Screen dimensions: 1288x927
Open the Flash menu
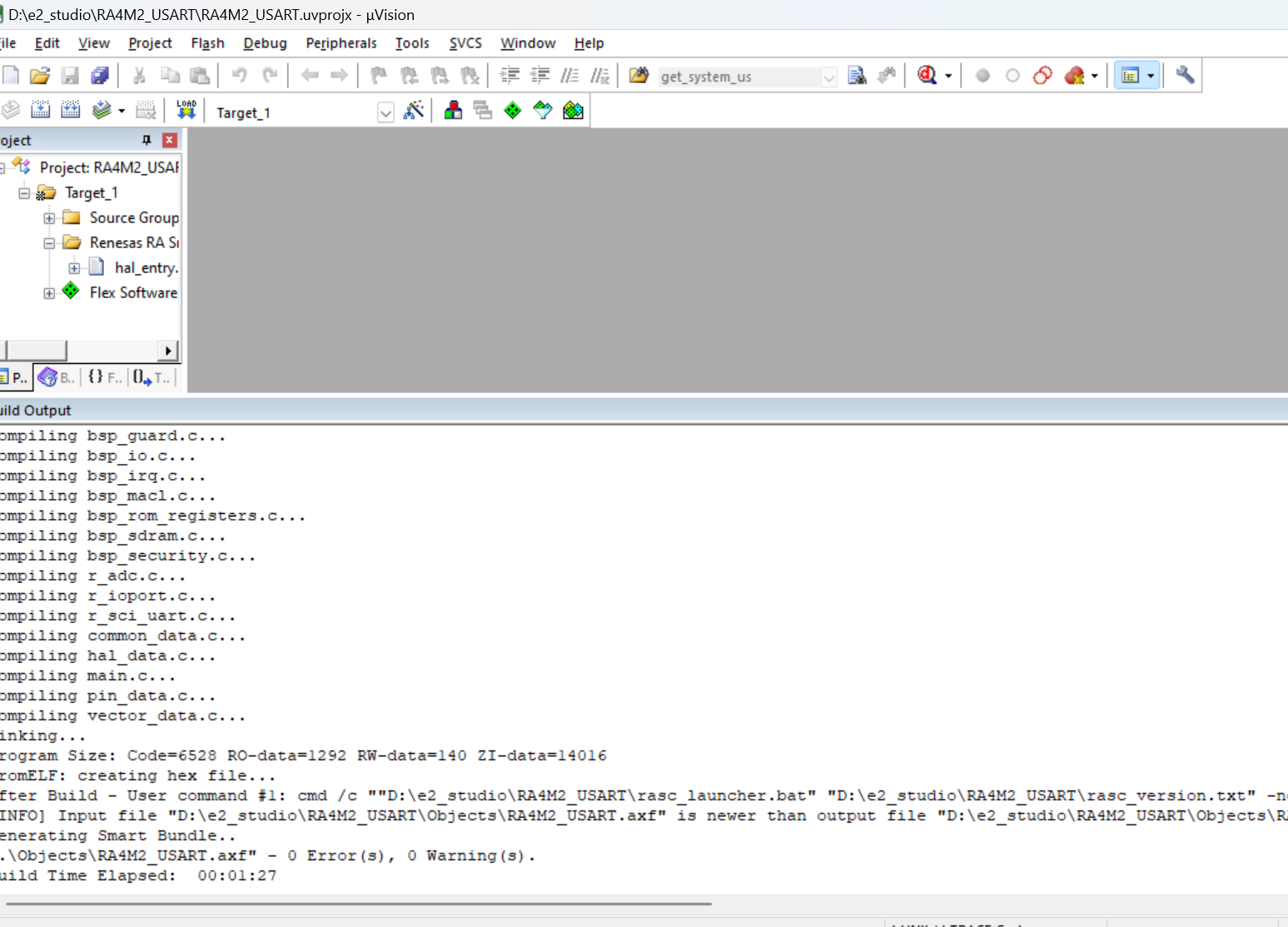(207, 43)
